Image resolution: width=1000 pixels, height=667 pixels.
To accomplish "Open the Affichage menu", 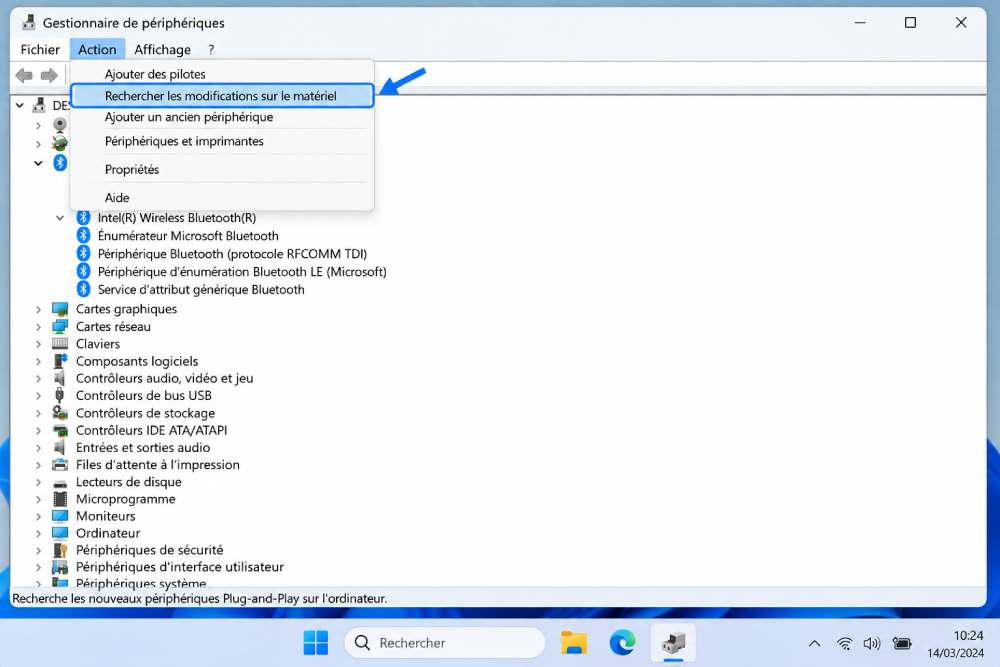I will point(162,49).
